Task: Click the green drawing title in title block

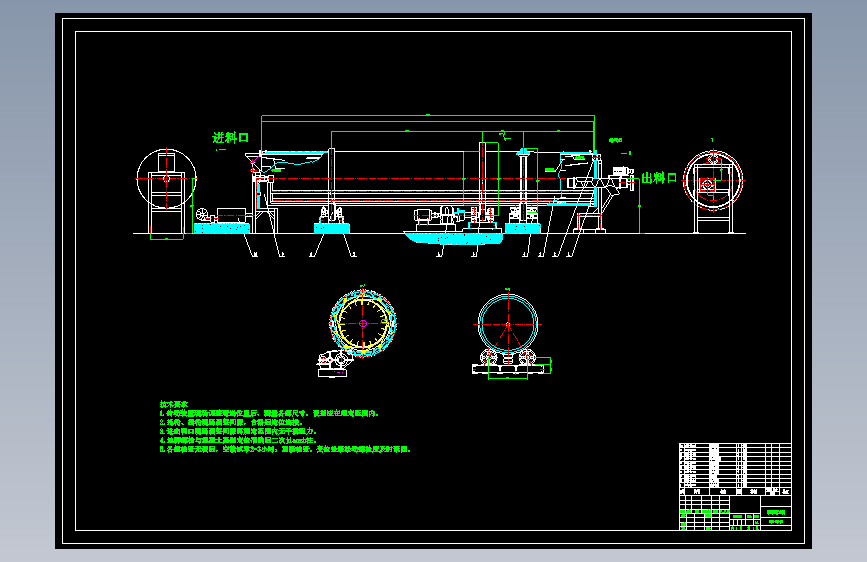Action: pyautogui.click(x=776, y=512)
